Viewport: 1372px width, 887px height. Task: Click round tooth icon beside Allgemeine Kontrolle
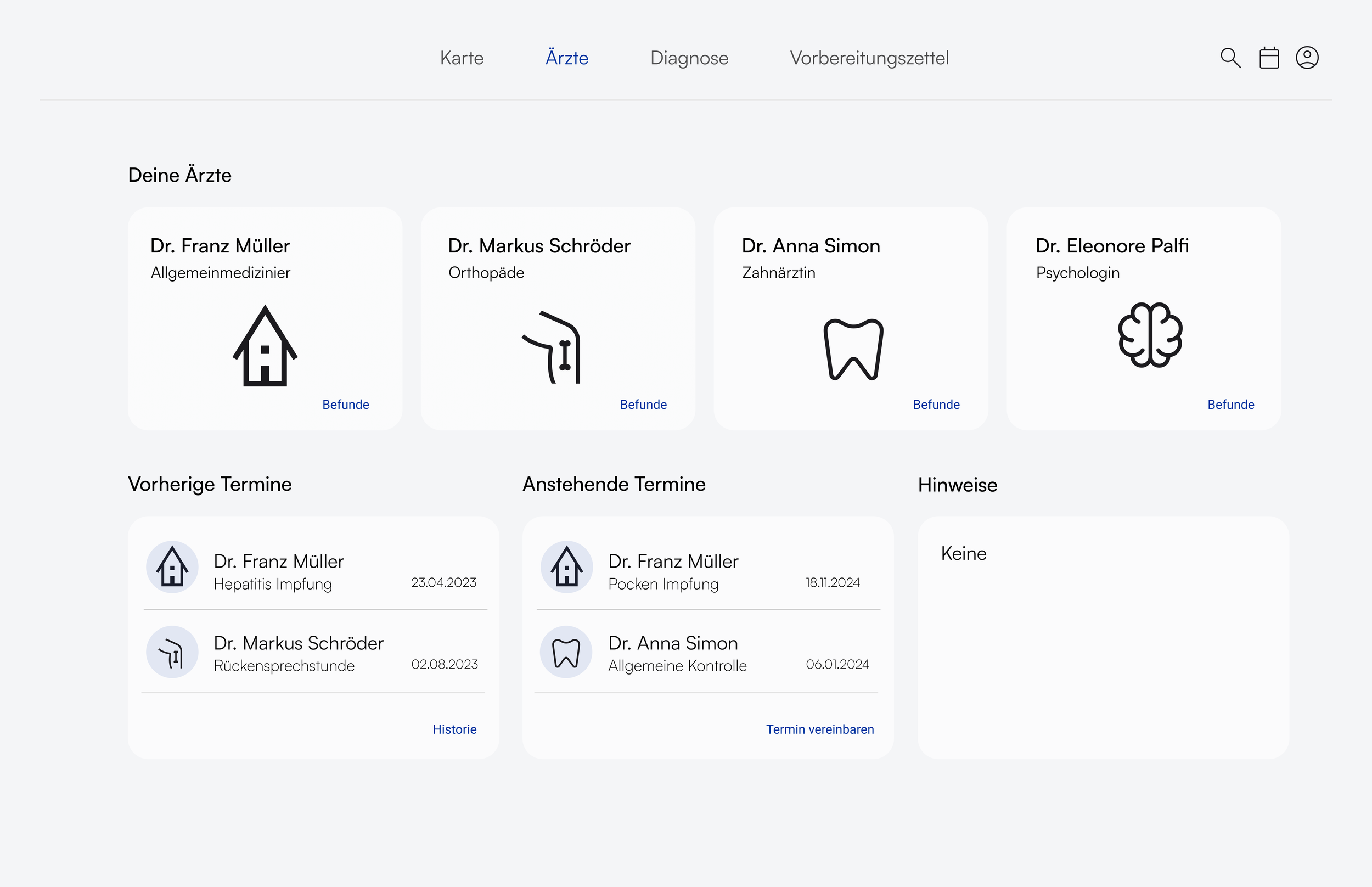coord(566,652)
